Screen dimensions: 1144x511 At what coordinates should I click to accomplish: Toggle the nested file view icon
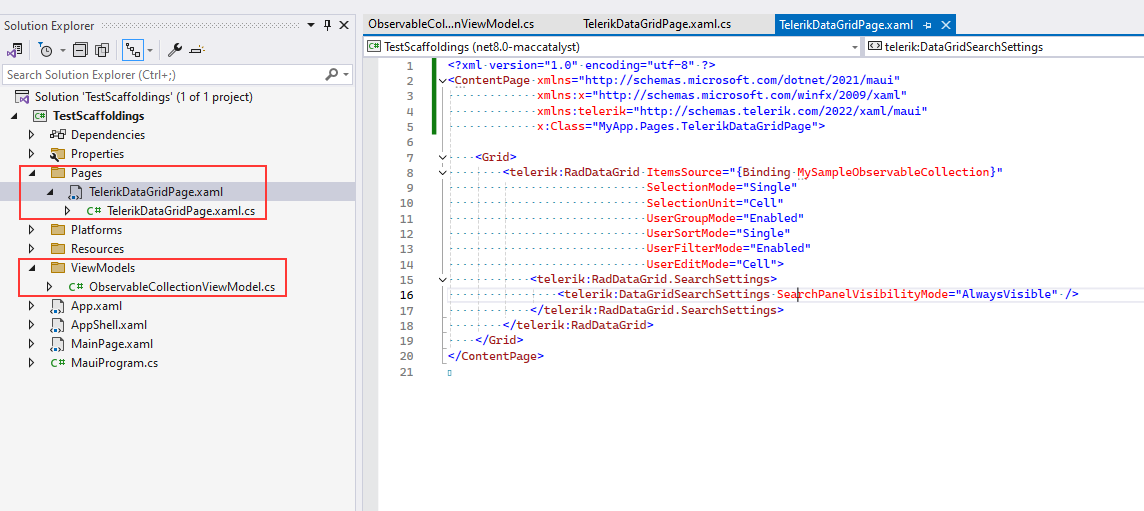pos(132,50)
